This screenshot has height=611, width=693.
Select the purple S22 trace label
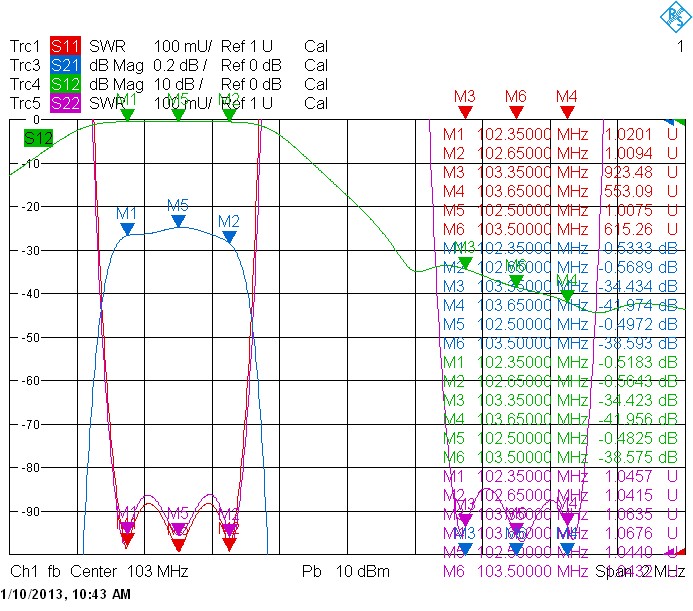point(65,103)
